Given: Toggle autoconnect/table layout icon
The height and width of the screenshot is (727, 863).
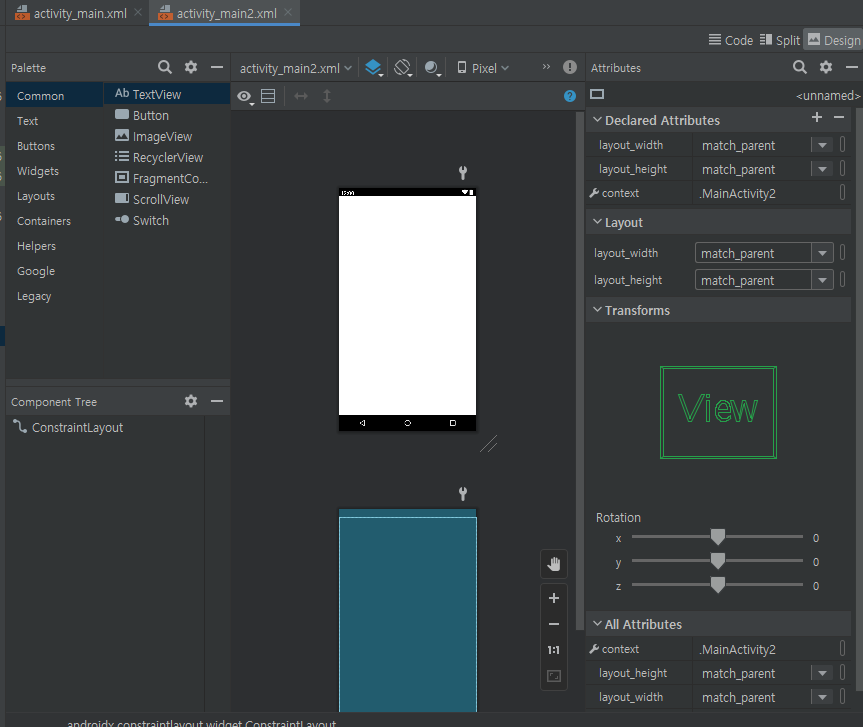Looking at the screenshot, I should tap(268, 96).
